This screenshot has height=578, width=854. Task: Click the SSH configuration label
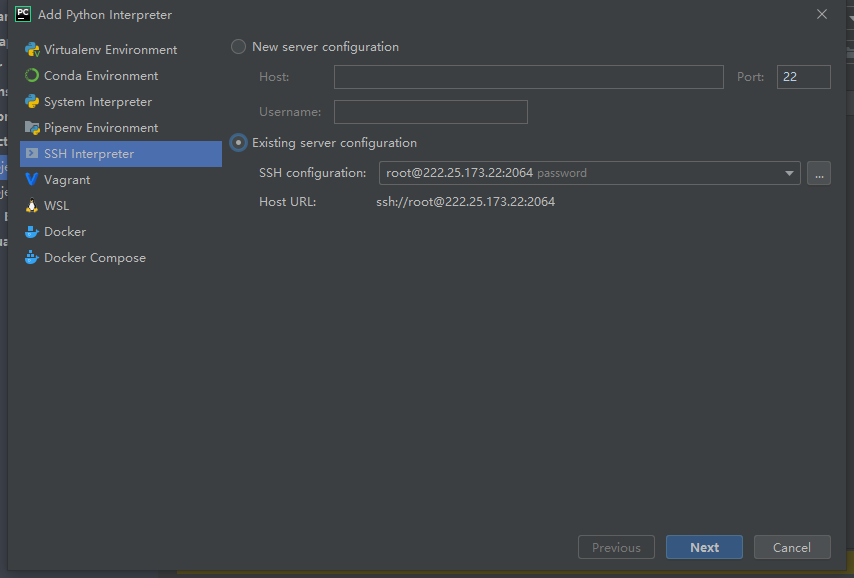[x=313, y=173]
